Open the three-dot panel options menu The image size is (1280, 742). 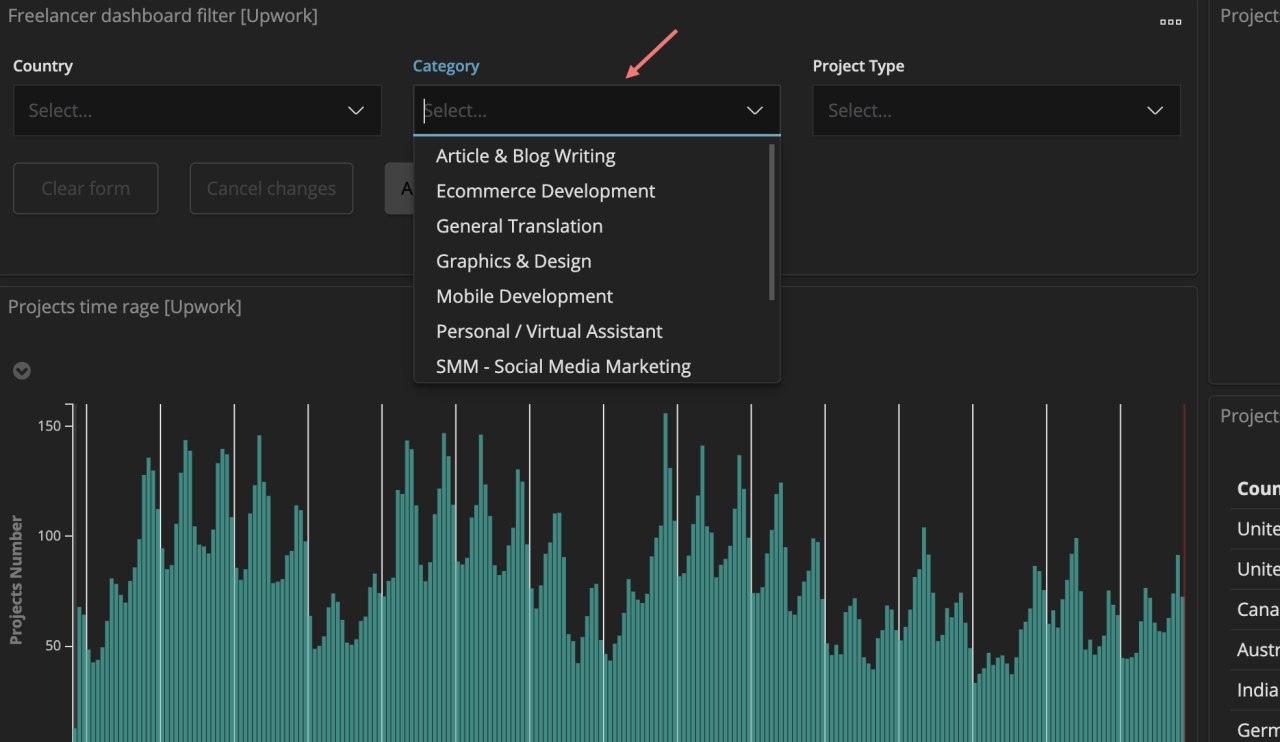click(1170, 22)
